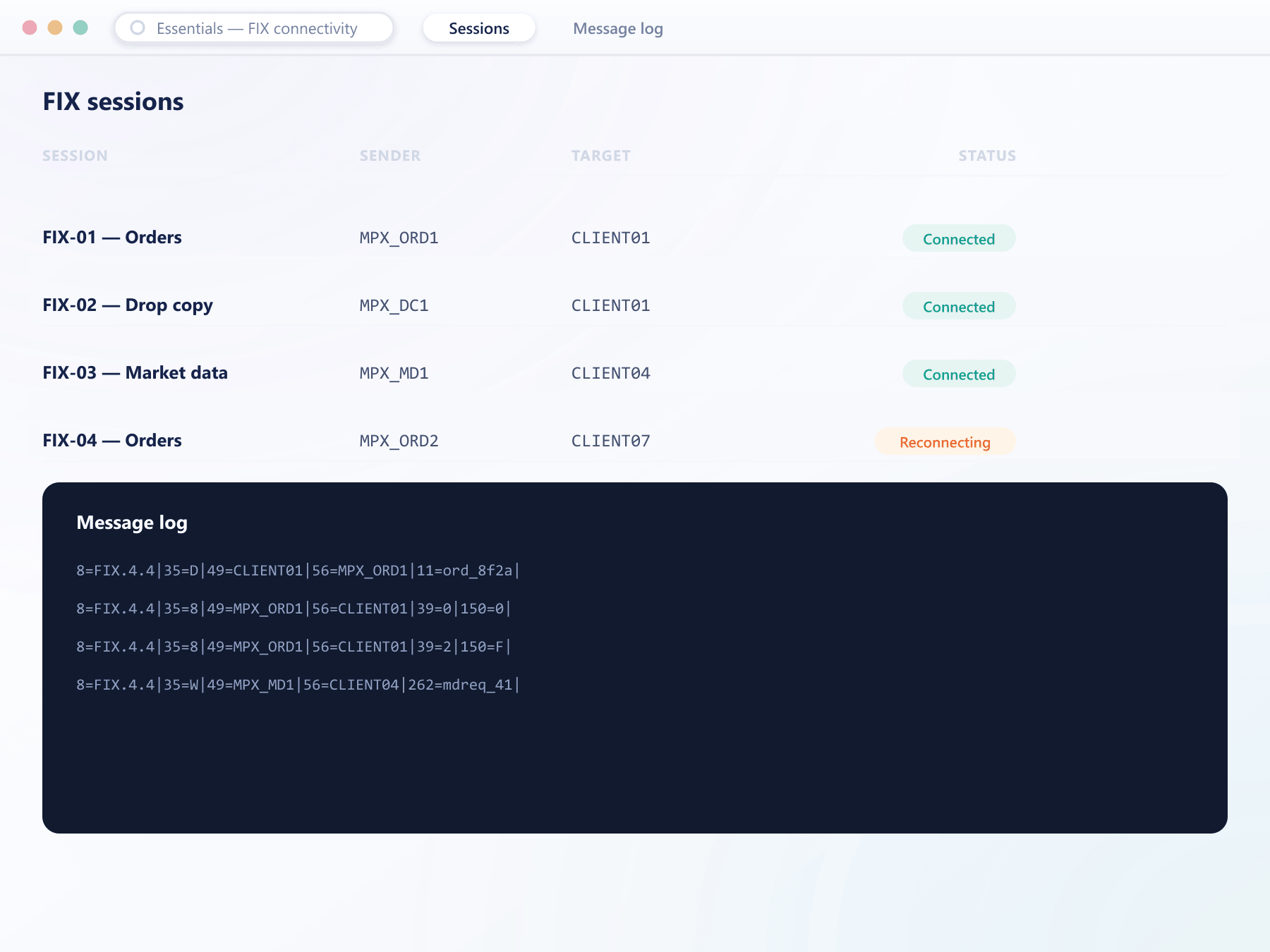Image resolution: width=1270 pixels, height=952 pixels.
Task: Select the FIX-02 — Drop copy session
Action: pos(128,305)
